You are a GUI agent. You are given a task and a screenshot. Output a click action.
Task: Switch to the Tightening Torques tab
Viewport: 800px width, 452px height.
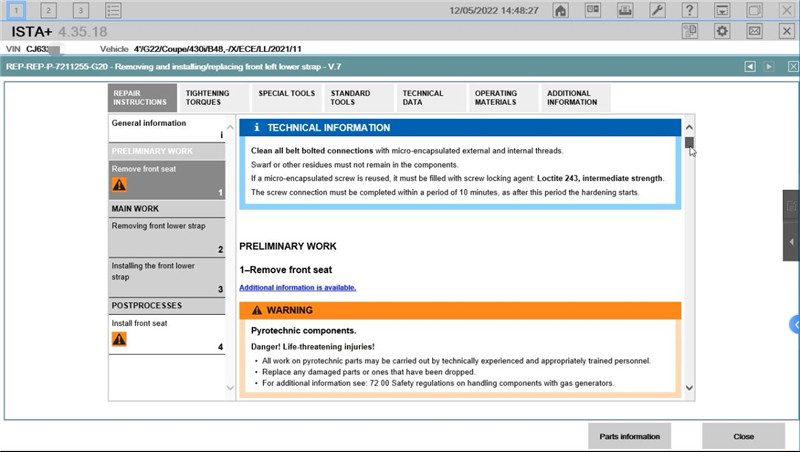pyautogui.click(x=214, y=97)
